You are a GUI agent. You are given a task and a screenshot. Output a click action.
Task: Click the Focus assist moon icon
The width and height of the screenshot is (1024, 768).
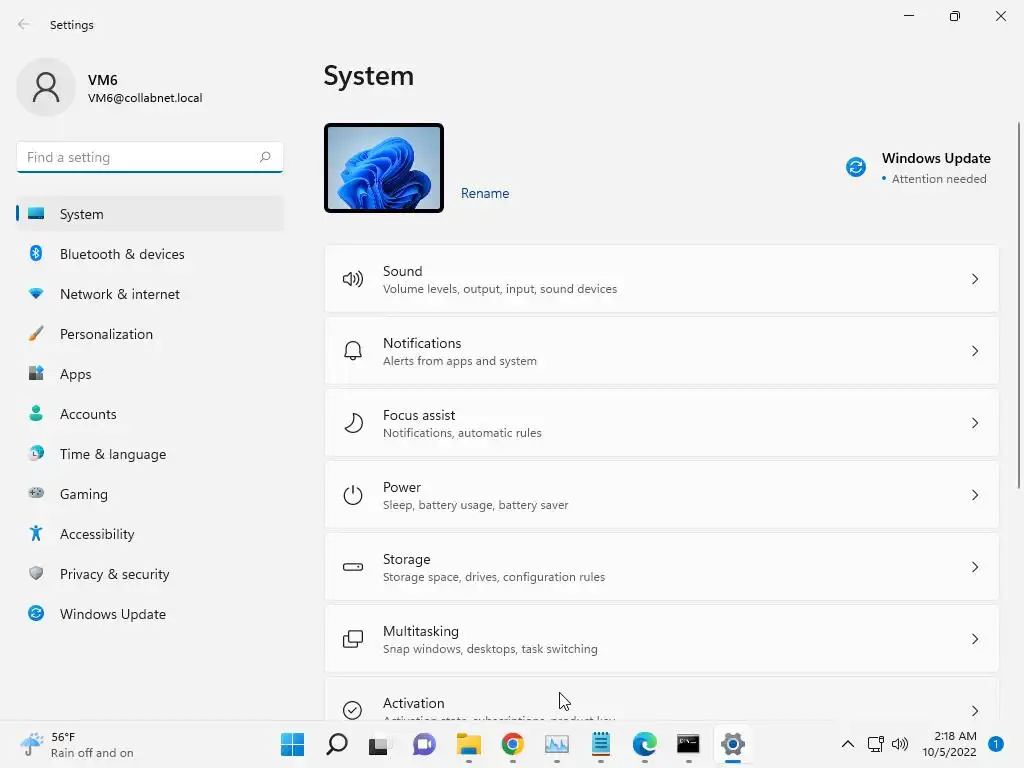[x=353, y=423]
